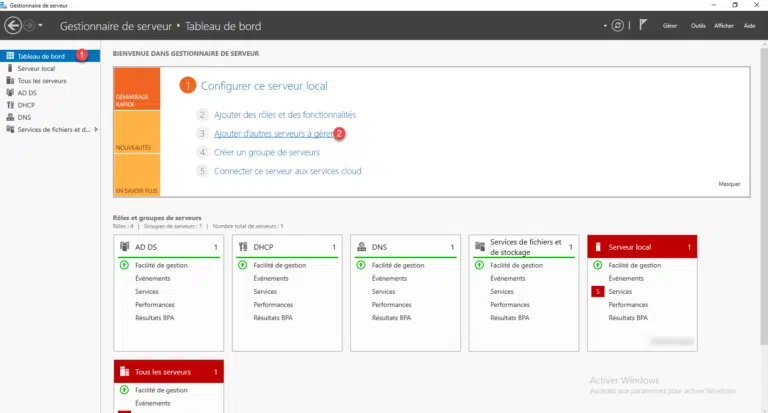Click red services alert badge in Serveur local
The height and width of the screenshot is (413, 768).
pyautogui.click(x=597, y=291)
